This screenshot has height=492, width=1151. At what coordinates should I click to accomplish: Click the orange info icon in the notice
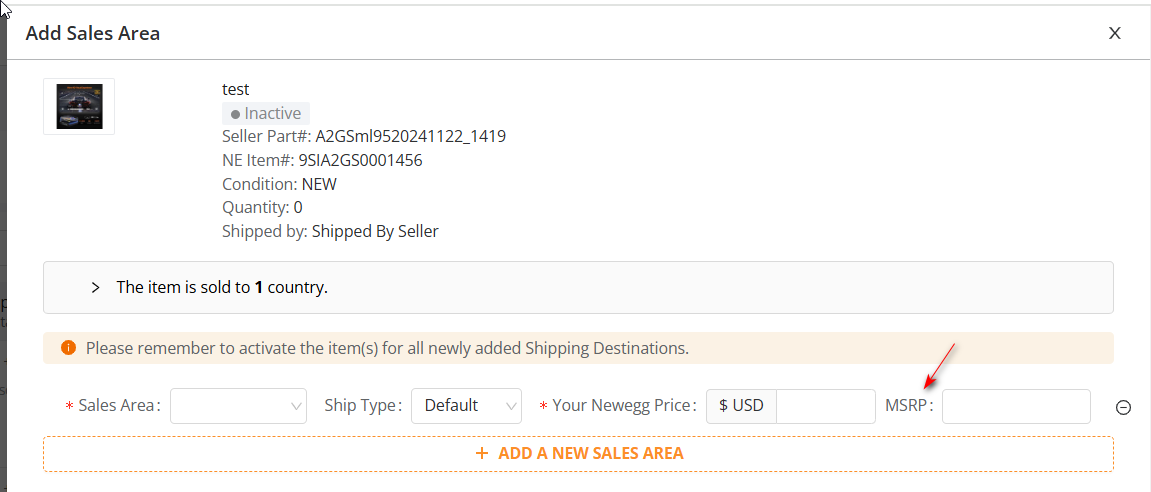69,347
